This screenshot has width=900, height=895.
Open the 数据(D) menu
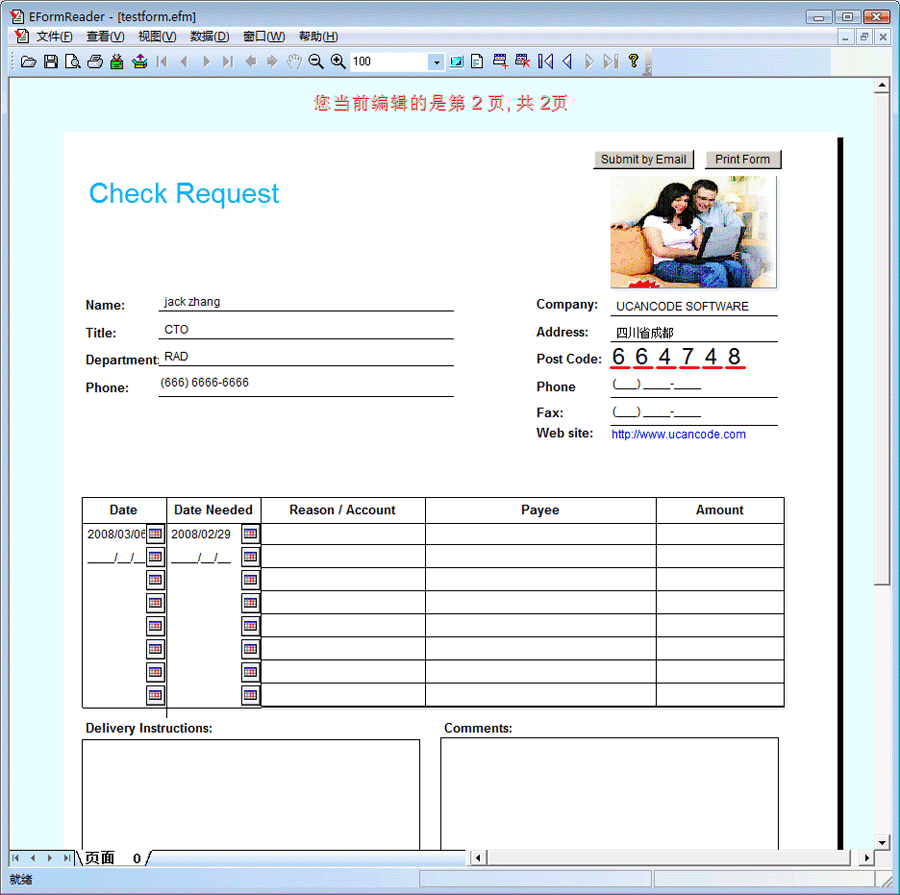209,36
